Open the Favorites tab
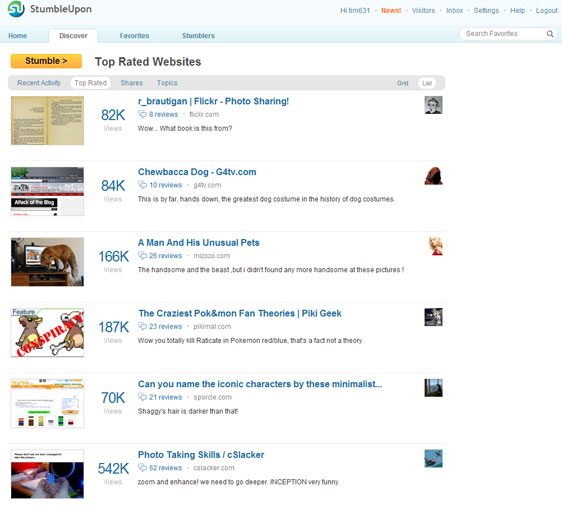Image resolution: width=562 pixels, height=509 pixels. click(134, 35)
